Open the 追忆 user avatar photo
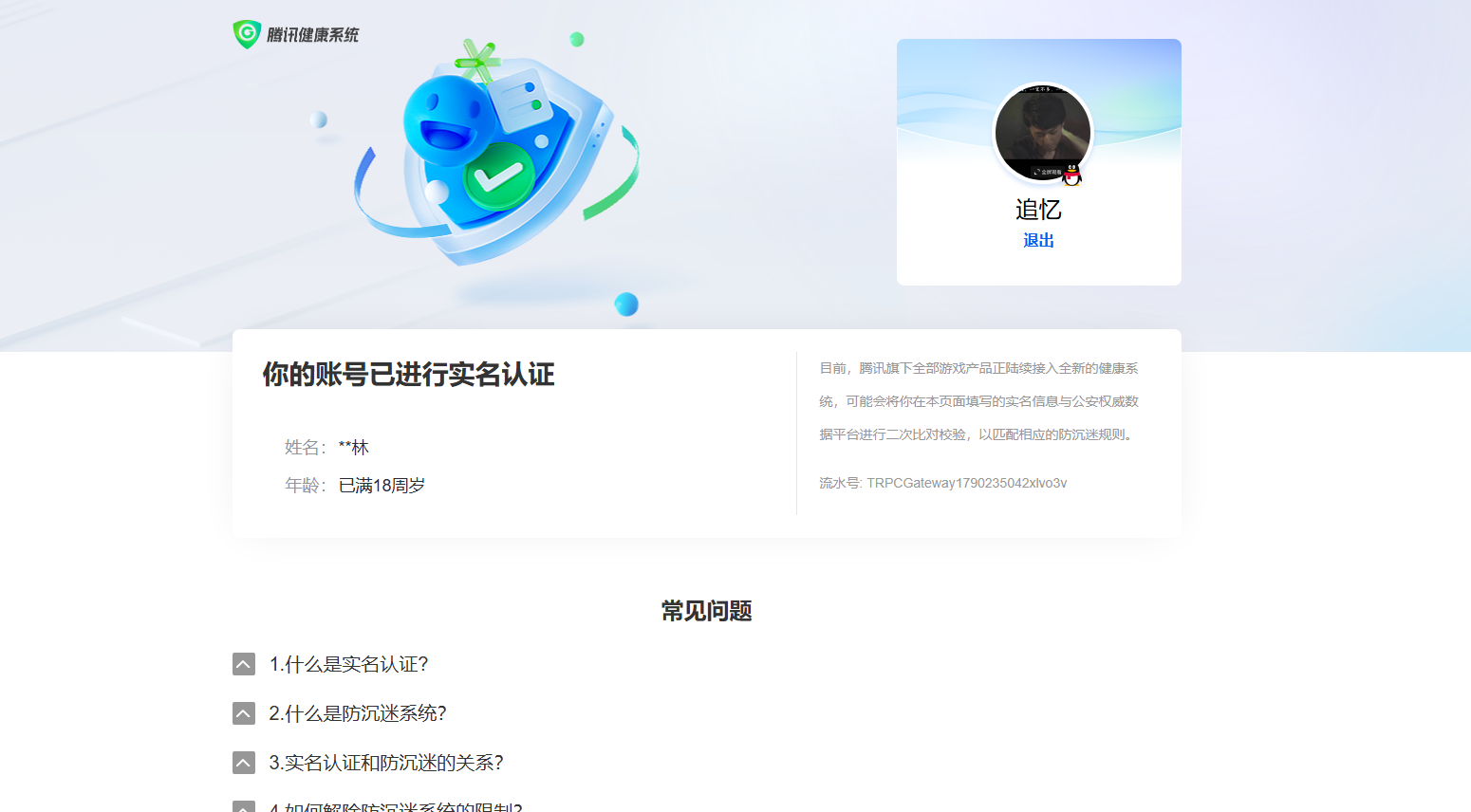The image size is (1471, 812). click(1042, 133)
